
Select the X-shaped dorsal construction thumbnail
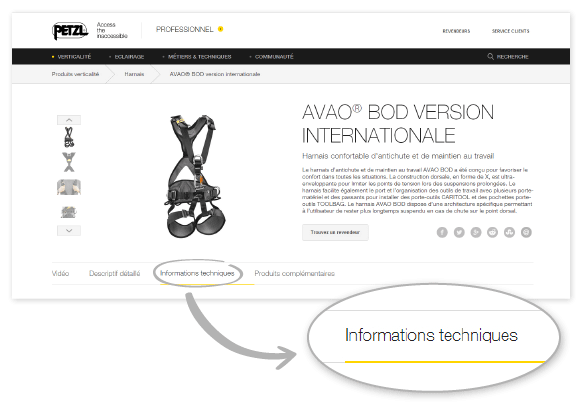pyautogui.click(x=69, y=162)
